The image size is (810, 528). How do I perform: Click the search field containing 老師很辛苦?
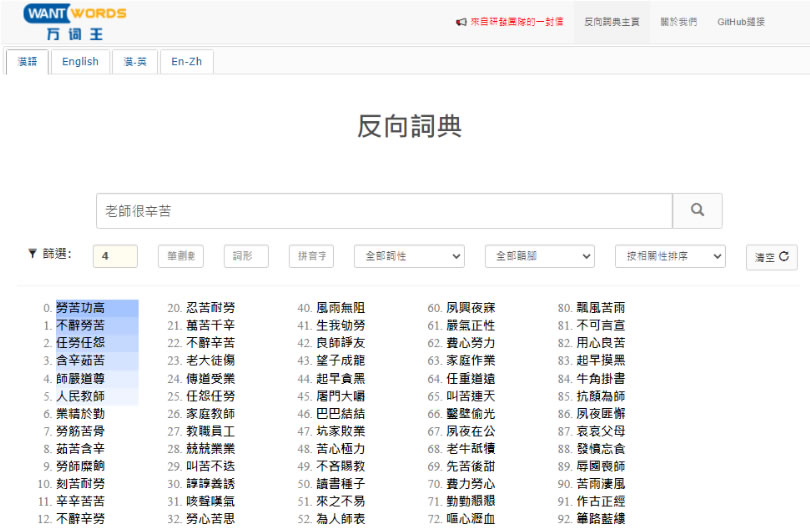(x=384, y=211)
